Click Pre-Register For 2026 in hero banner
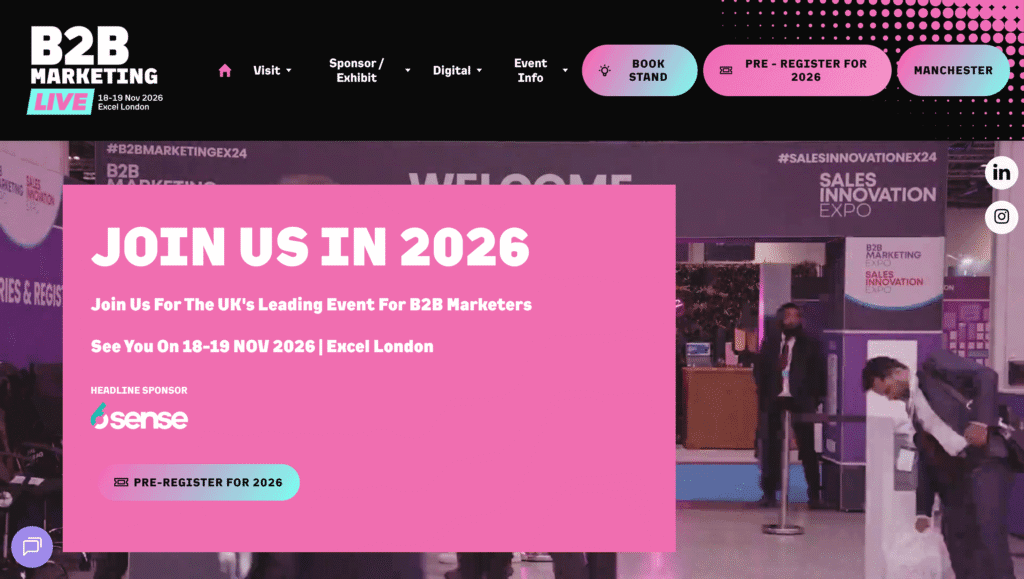The width and height of the screenshot is (1024, 579). click(x=199, y=482)
